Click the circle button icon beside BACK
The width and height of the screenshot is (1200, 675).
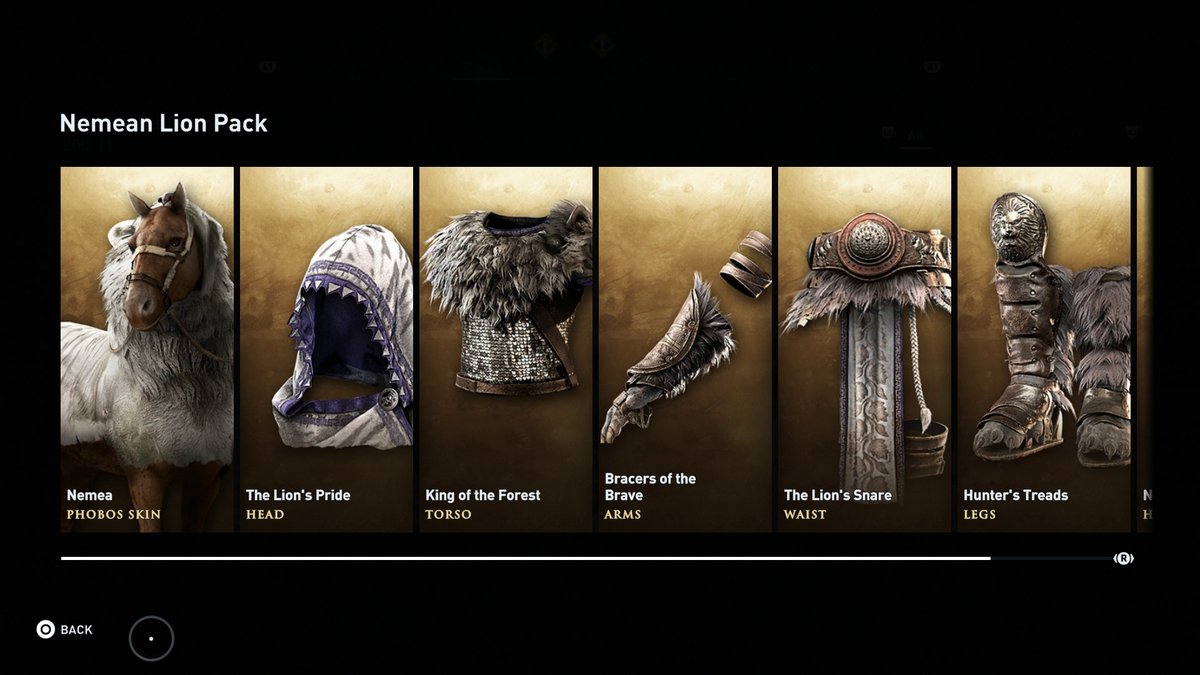coord(45,629)
